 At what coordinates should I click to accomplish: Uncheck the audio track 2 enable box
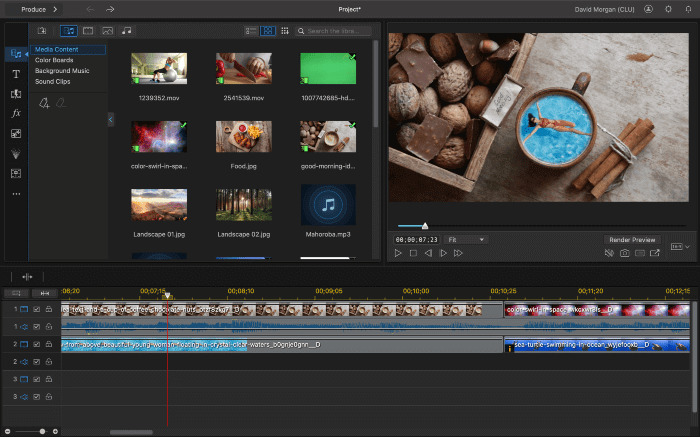(37, 363)
